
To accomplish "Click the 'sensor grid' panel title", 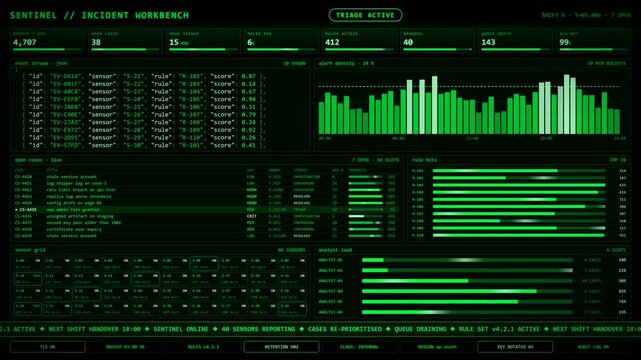I will (x=30, y=250).
